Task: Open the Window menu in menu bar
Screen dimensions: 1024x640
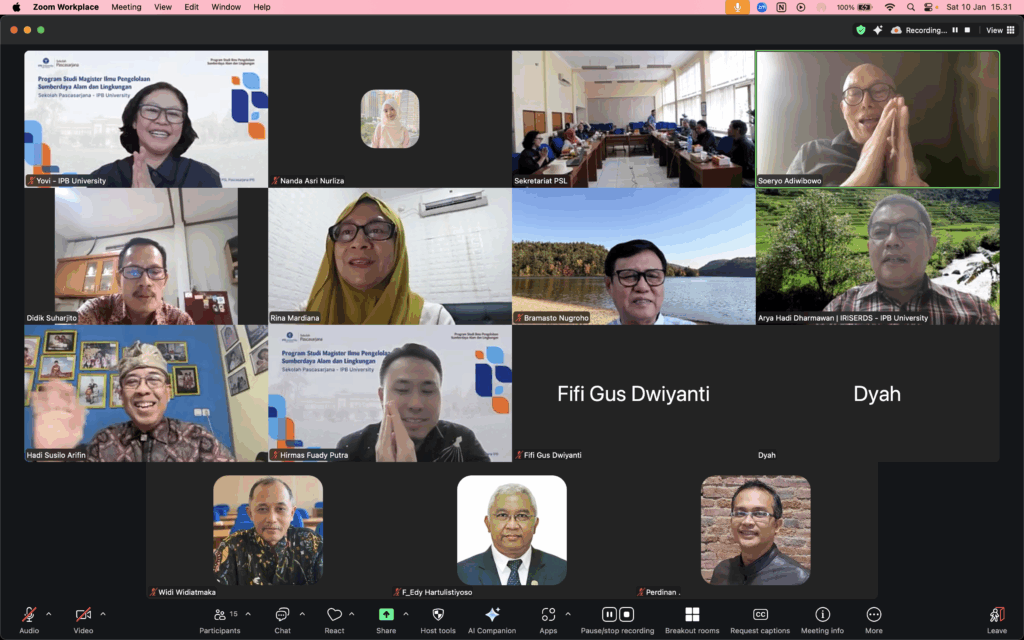Action: point(226,7)
